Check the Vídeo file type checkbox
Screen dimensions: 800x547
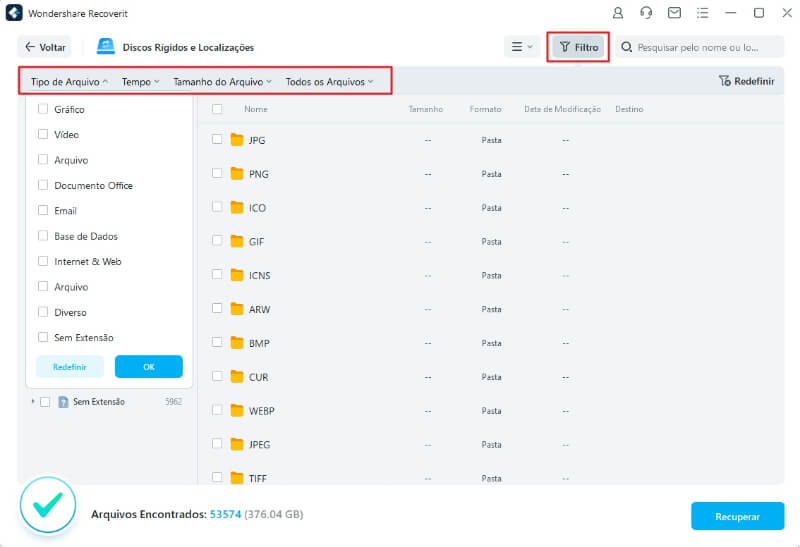(x=43, y=134)
